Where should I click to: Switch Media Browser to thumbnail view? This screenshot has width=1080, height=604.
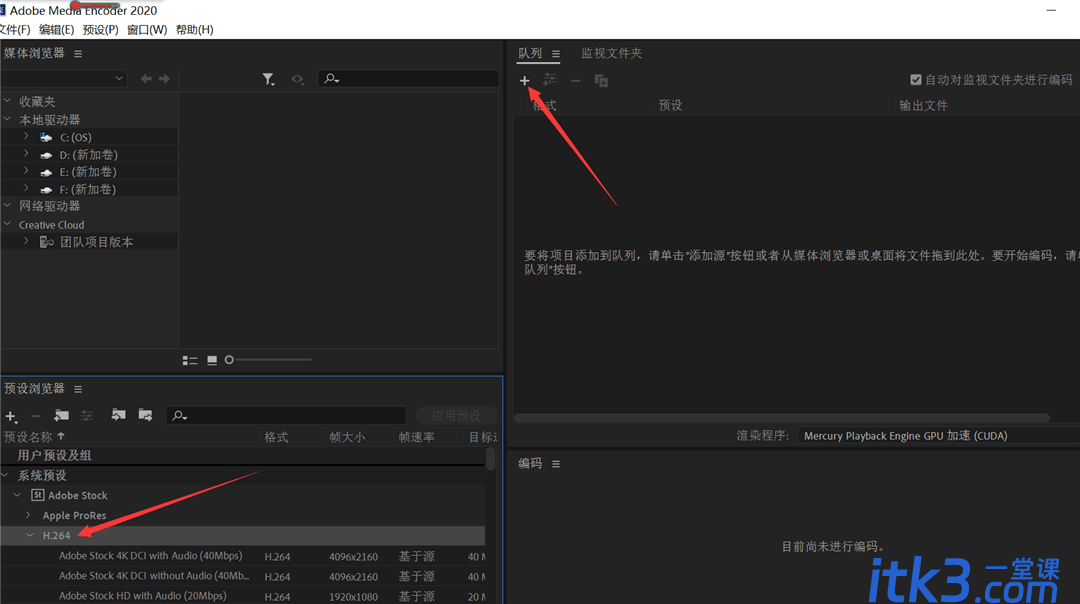click(x=212, y=360)
